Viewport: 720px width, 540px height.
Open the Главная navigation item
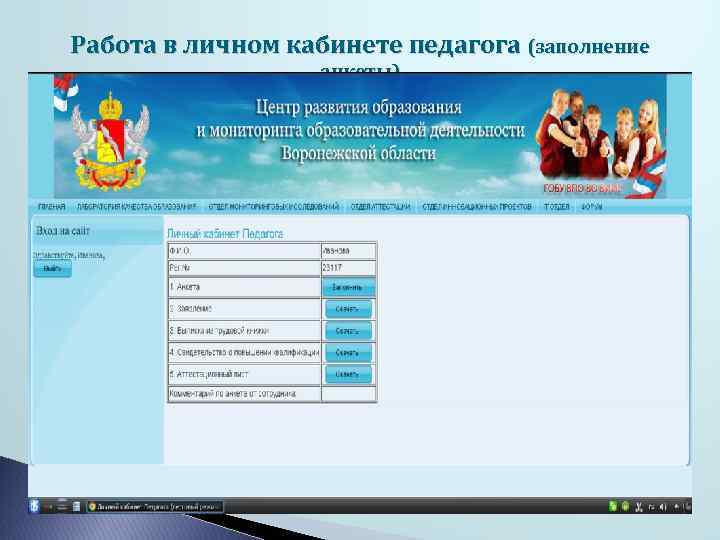[51, 207]
